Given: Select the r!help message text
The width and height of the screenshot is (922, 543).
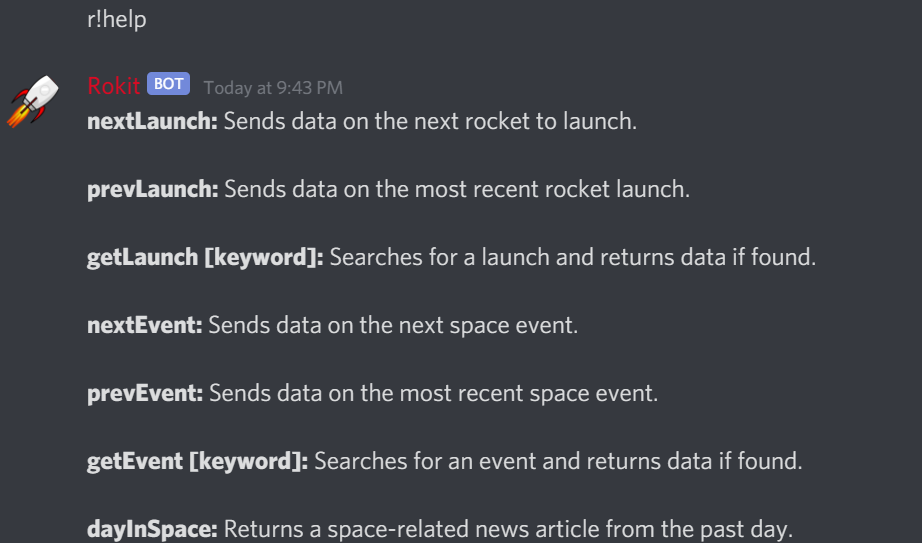Looking at the screenshot, I should click(117, 19).
